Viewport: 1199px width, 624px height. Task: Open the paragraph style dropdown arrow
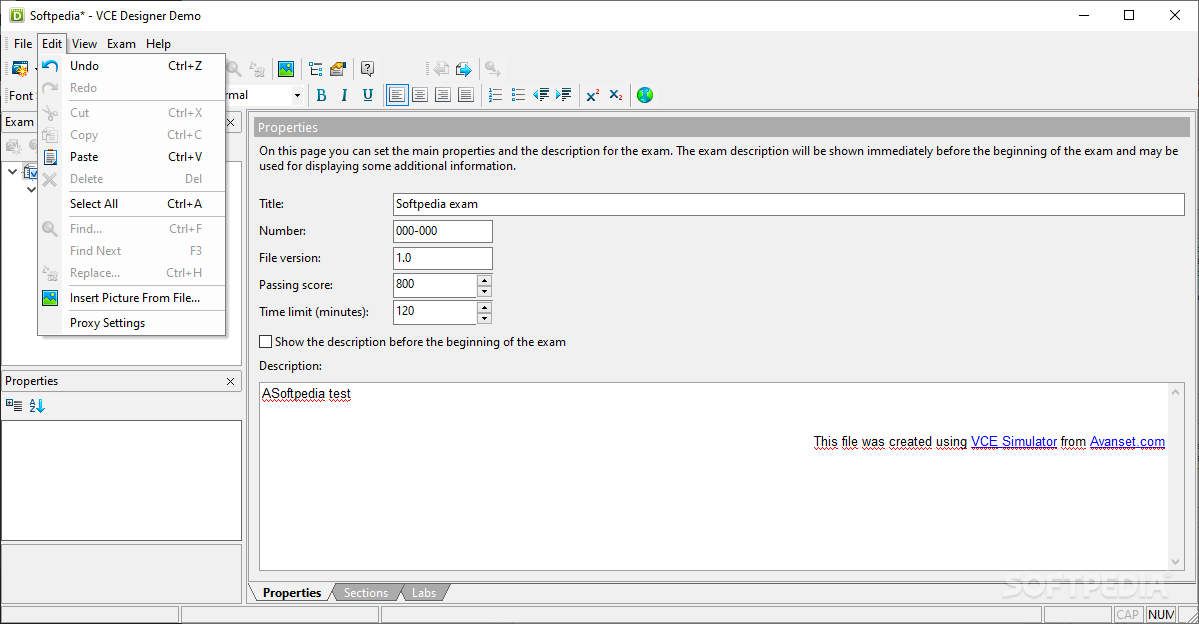297,96
